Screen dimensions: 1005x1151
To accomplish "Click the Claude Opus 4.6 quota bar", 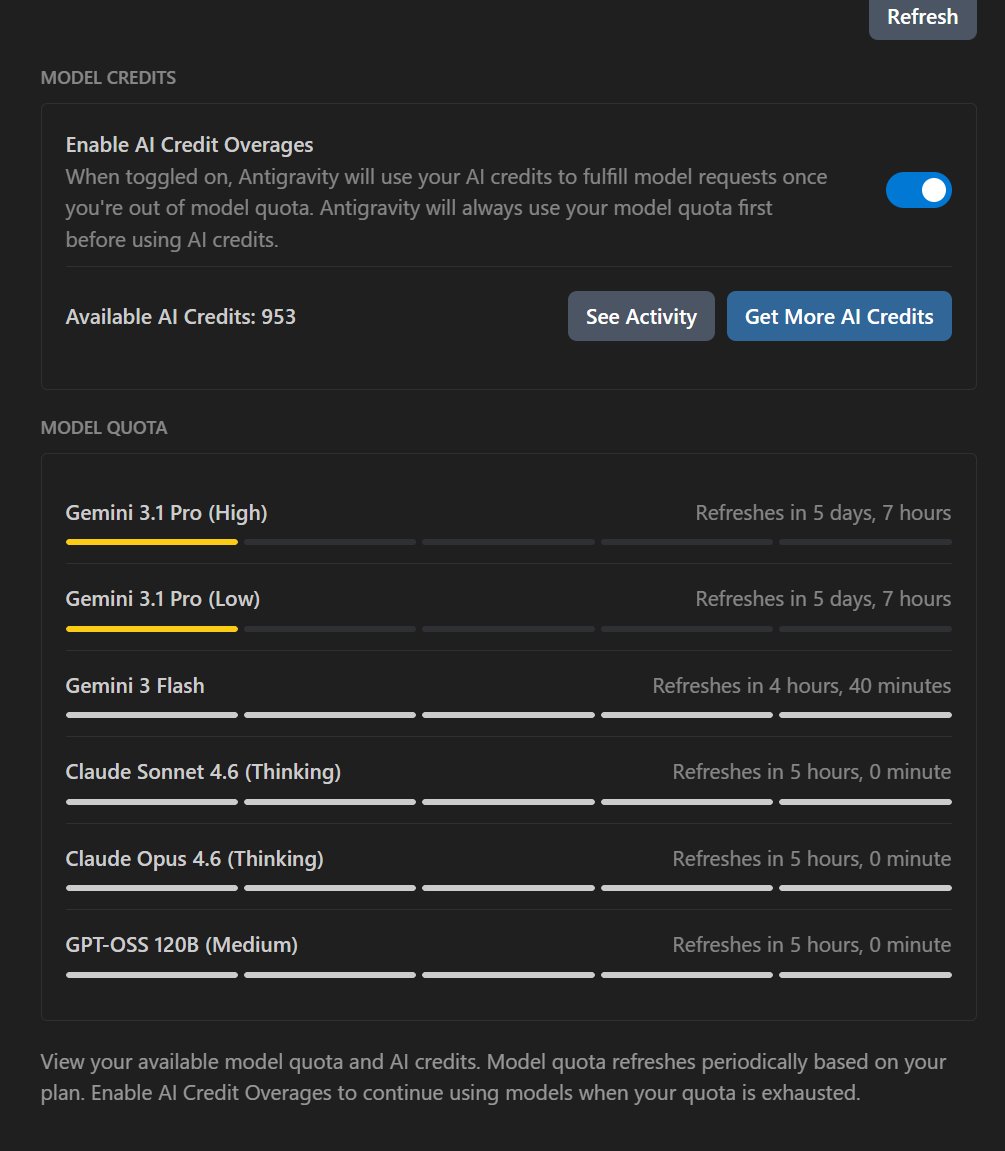I will (508, 888).
